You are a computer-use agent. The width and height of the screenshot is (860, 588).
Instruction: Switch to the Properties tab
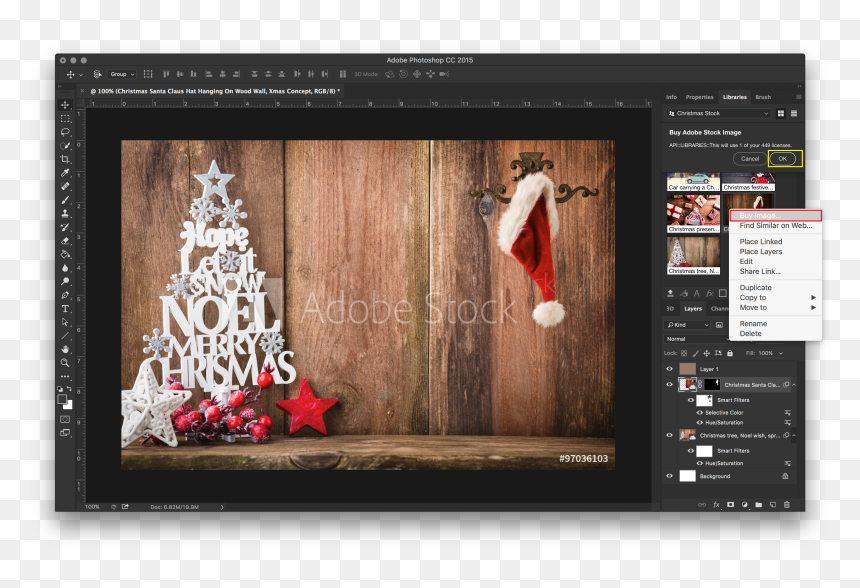coord(699,97)
